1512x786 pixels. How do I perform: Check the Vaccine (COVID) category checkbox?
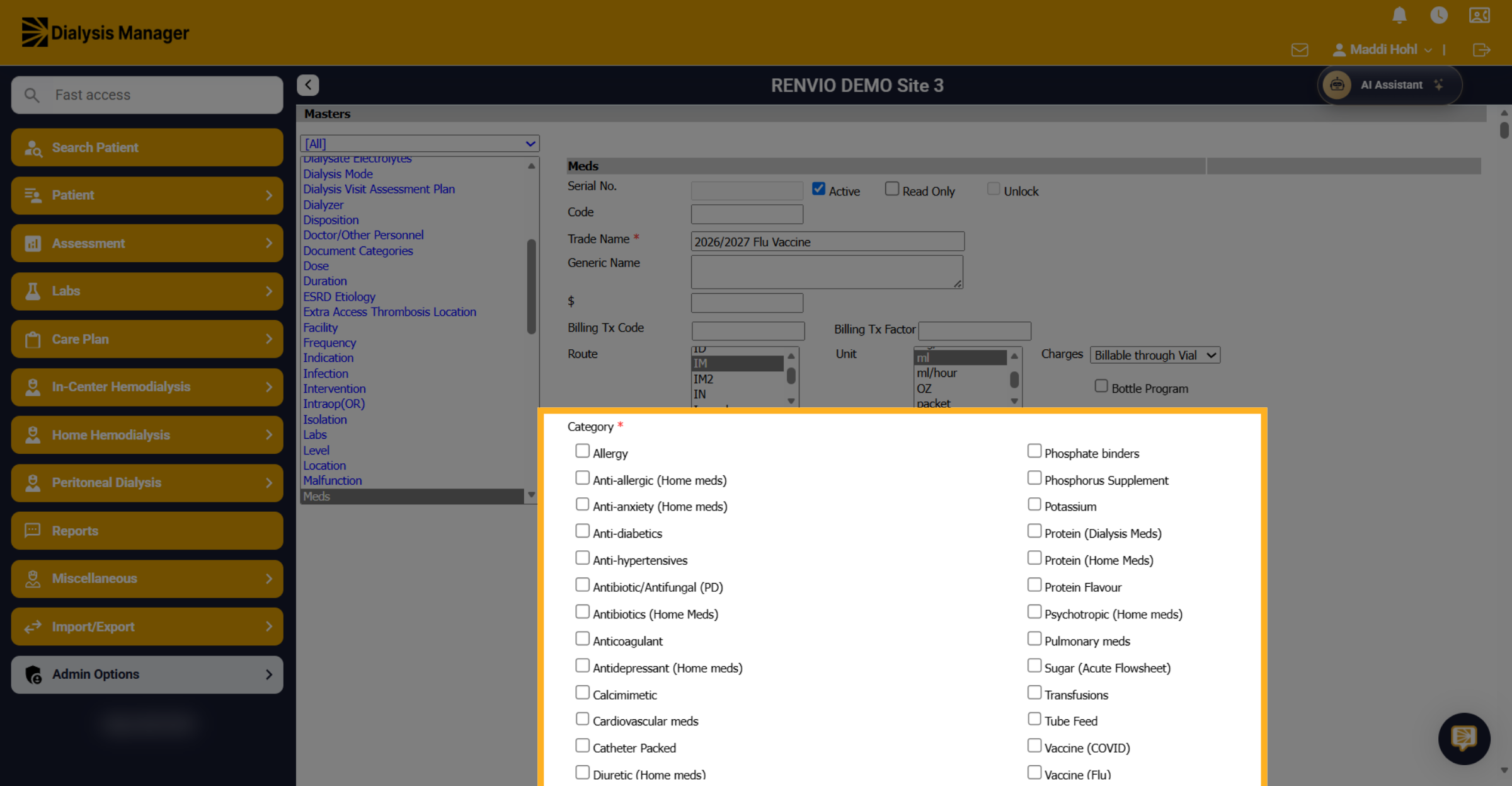(x=1034, y=746)
